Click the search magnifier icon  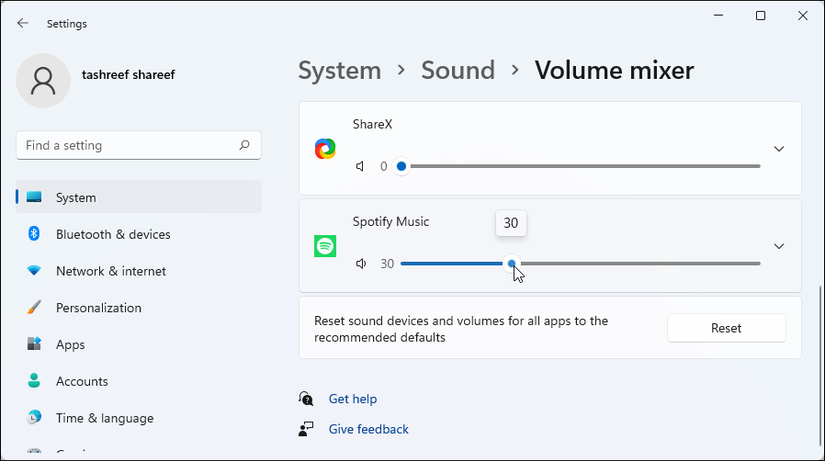point(245,145)
